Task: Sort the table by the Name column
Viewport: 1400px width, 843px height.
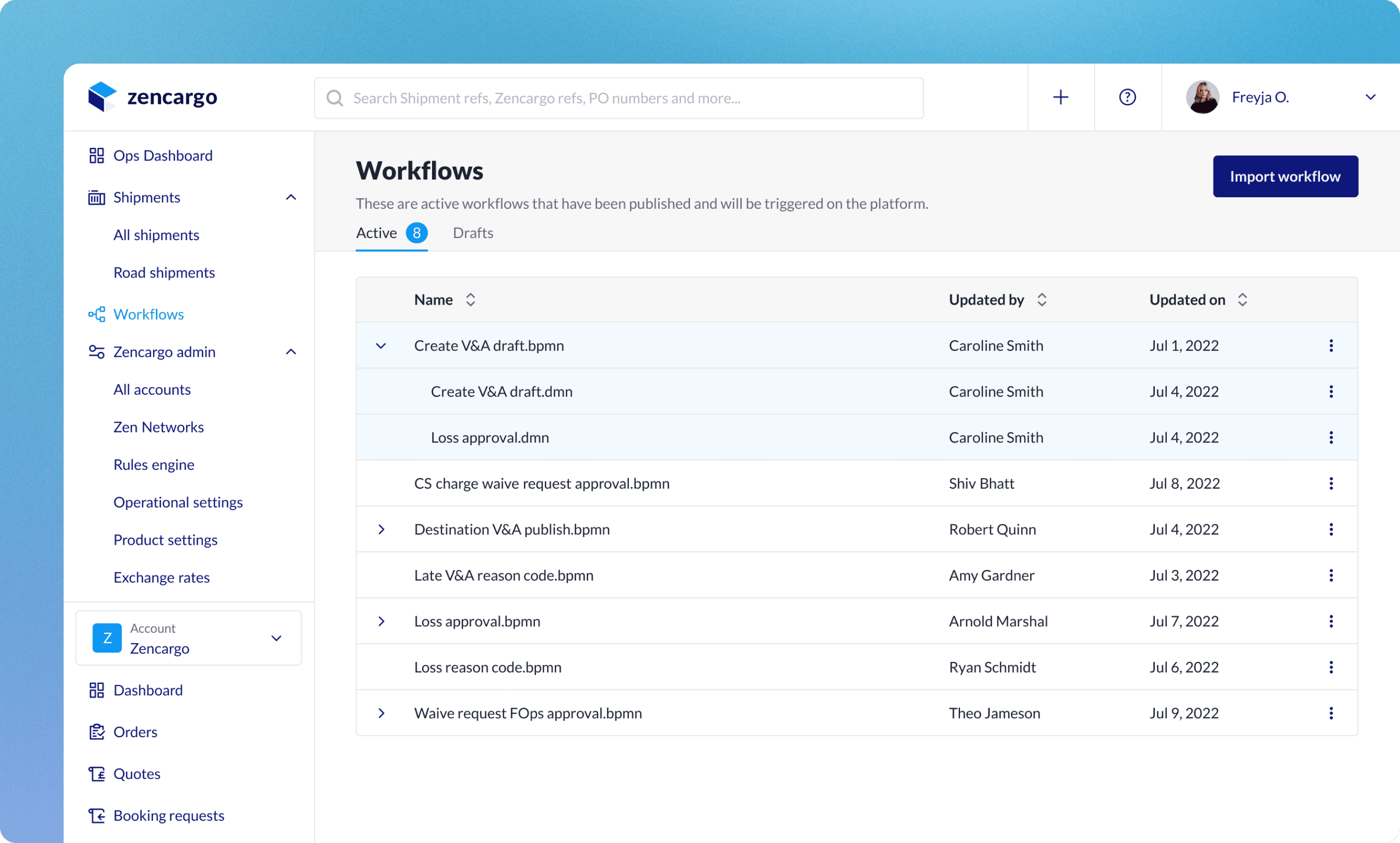Action: (x=470, y=300)
